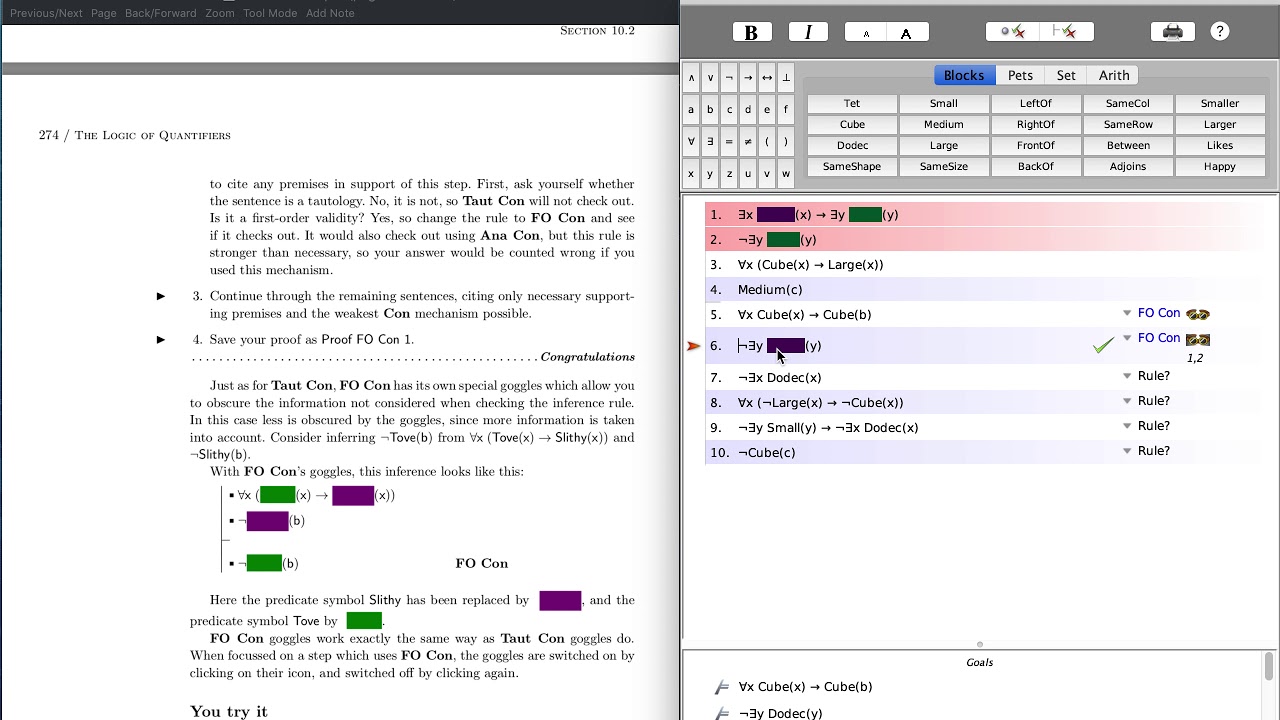Insert the right parenthesis symbol
Image resolution: width=1280 pixels, height=720 pixels.
point(786,141)
